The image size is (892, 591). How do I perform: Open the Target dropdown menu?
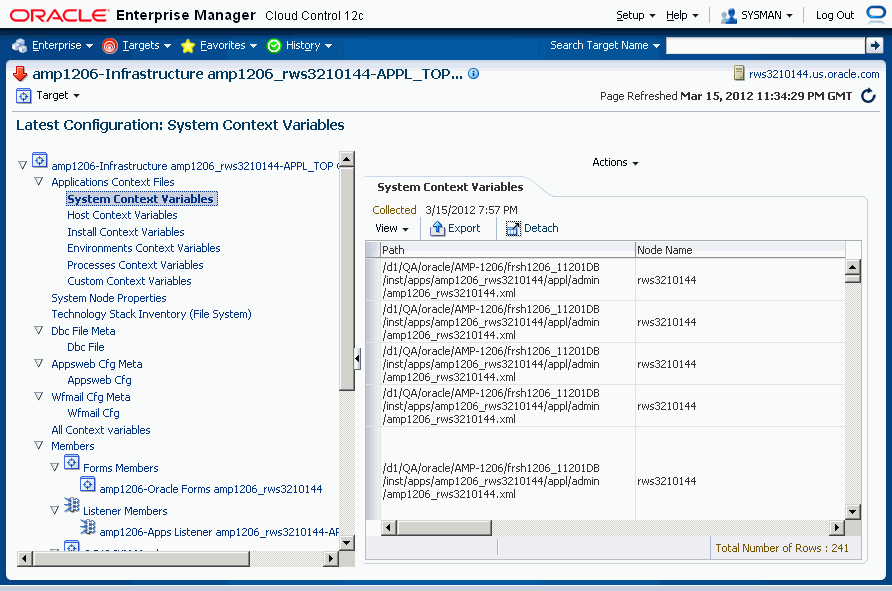[x=58, y=96]
